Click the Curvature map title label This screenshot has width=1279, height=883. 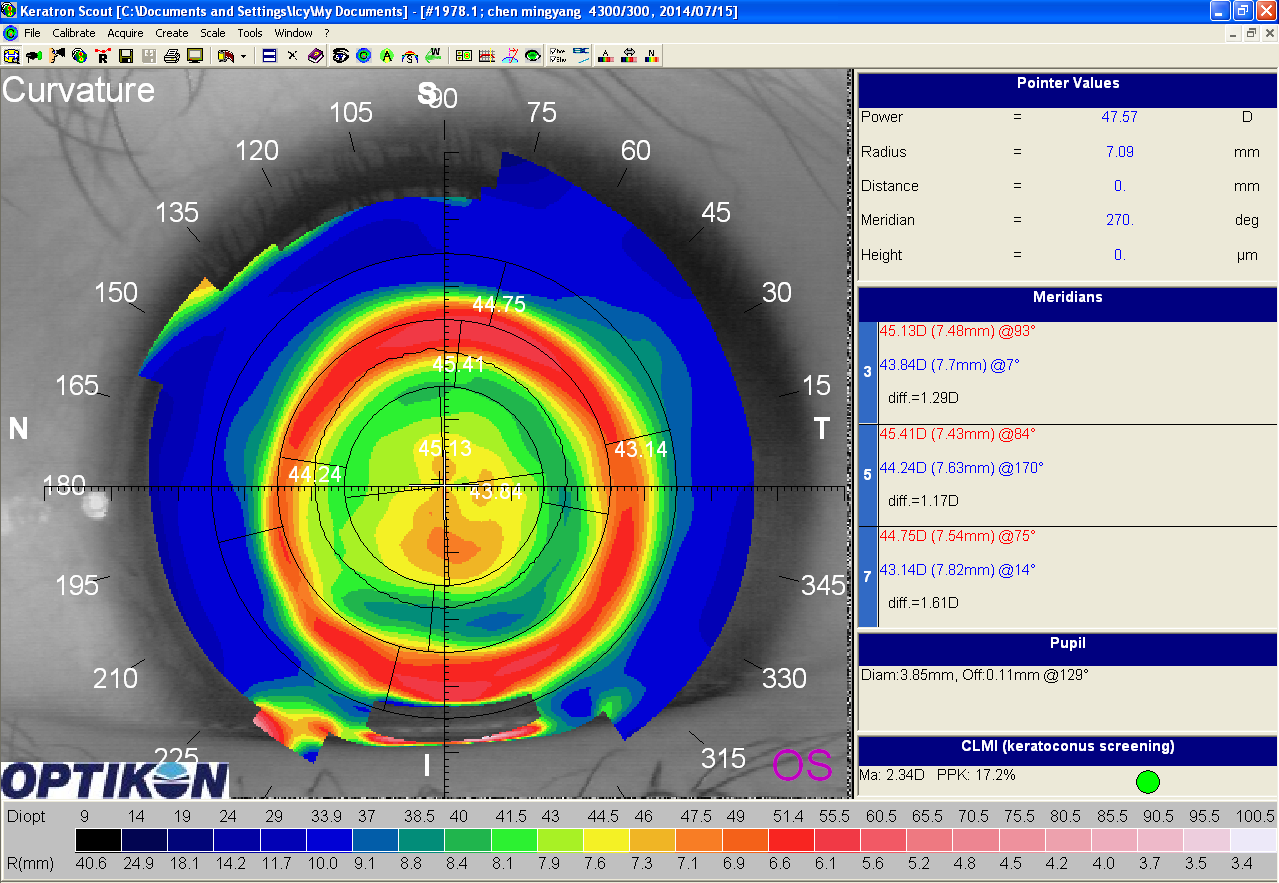pos(79,90)
